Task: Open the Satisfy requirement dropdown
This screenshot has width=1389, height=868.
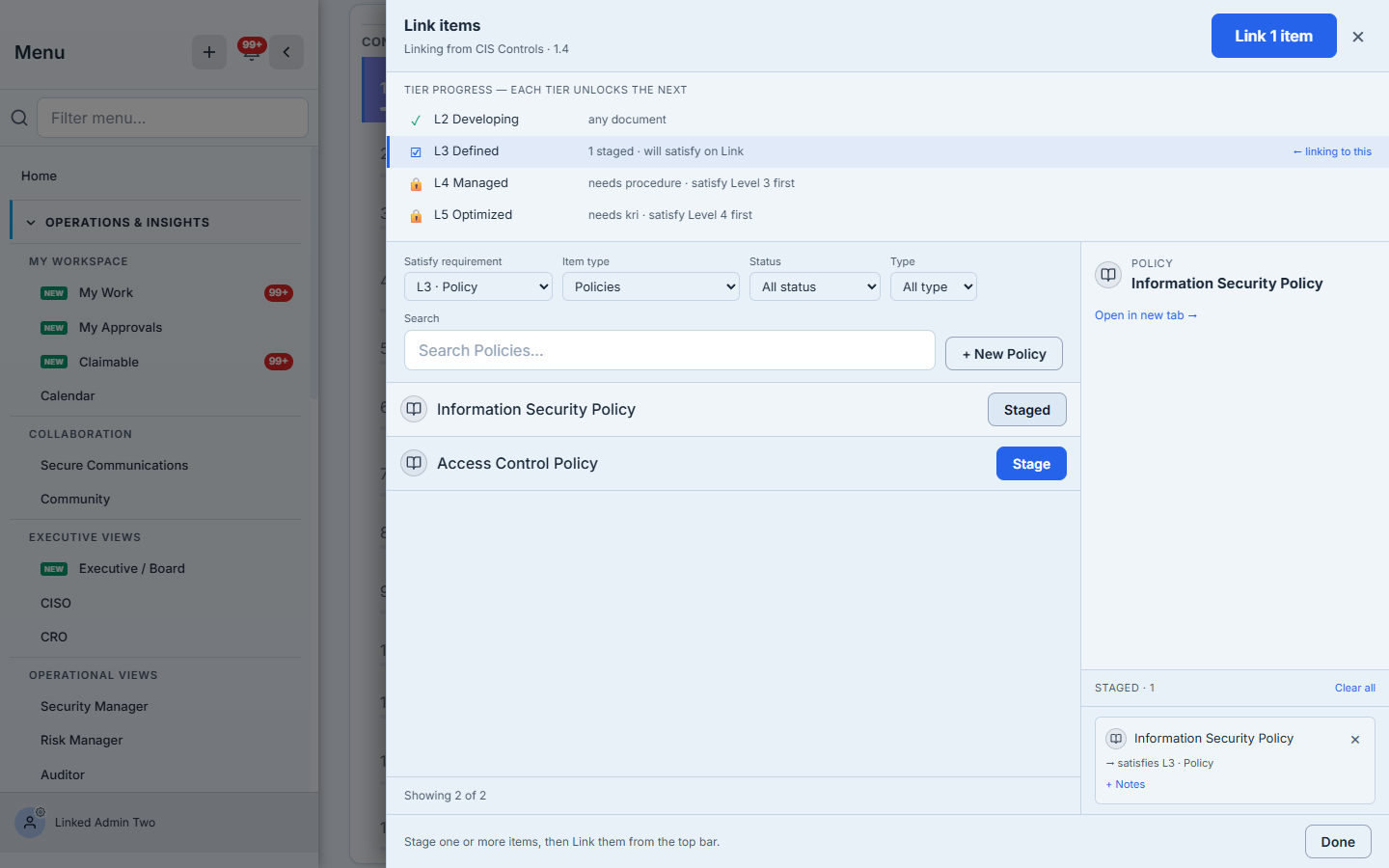Action: 478,286
